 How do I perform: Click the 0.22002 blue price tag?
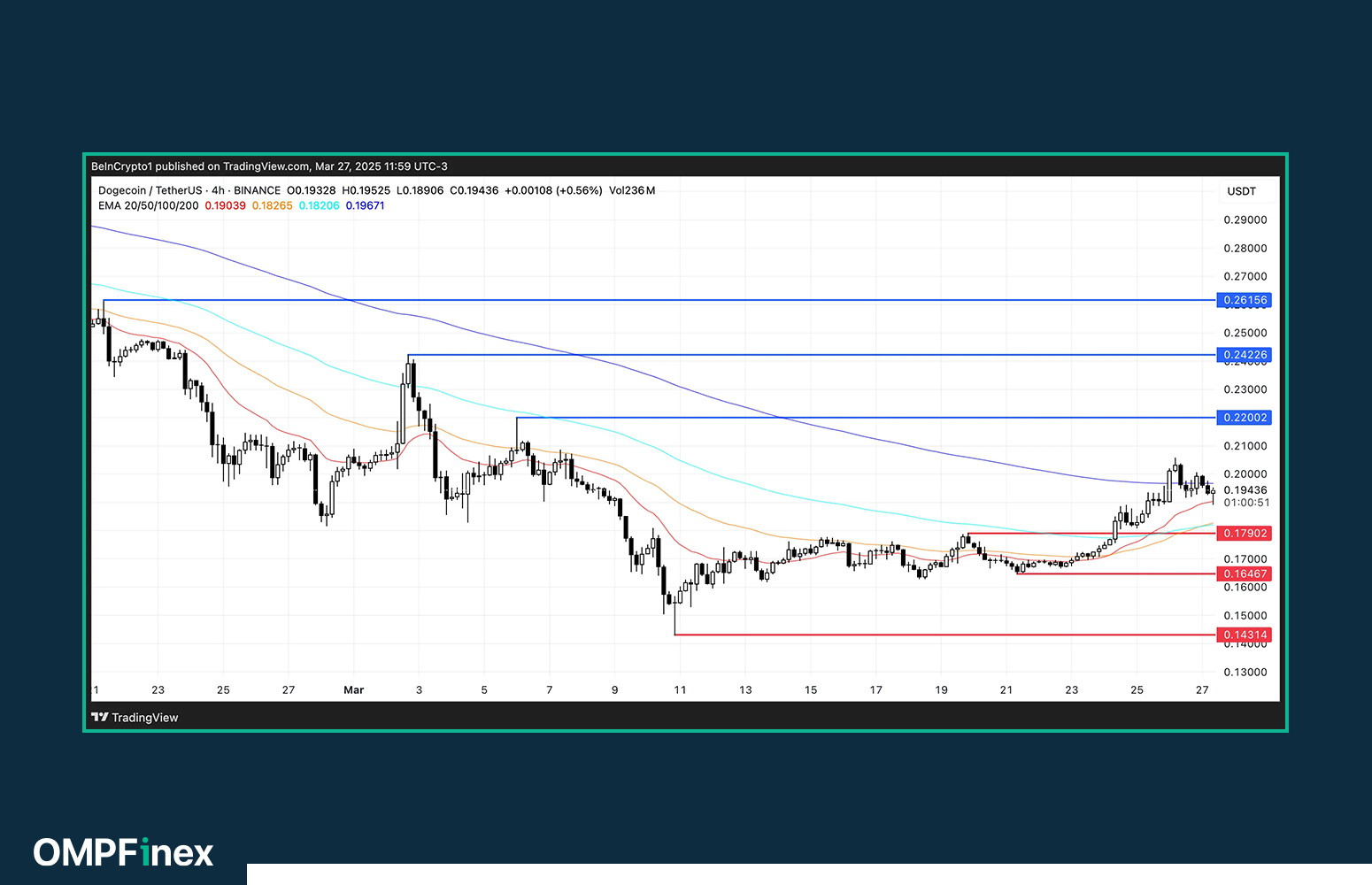[1244, 418]
